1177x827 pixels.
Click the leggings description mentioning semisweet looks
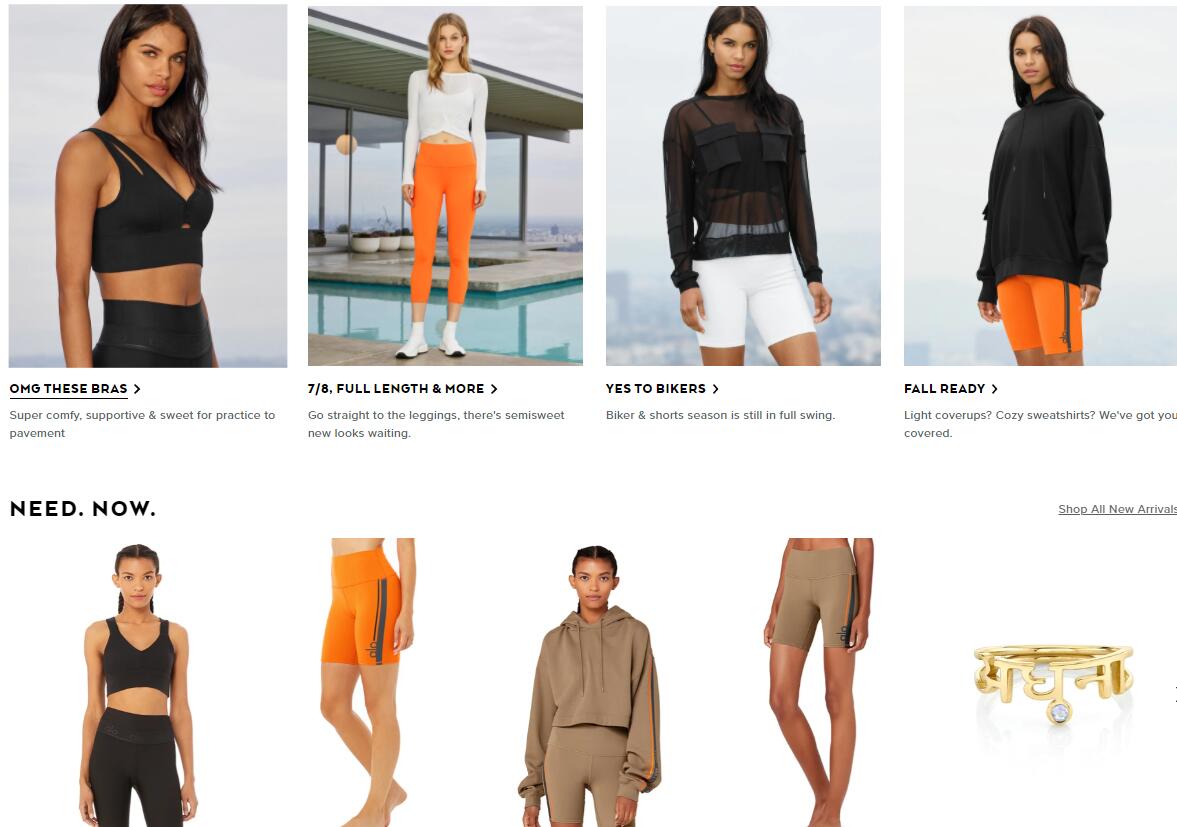(x=436, y=424)
